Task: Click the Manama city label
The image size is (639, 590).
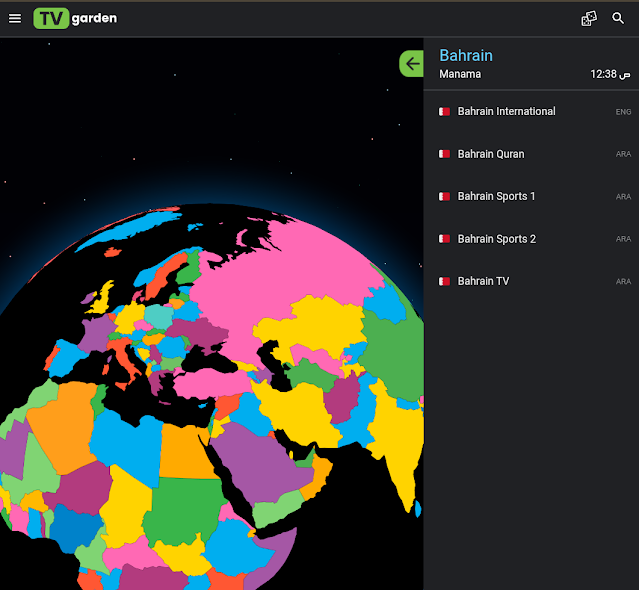Action: (460, 74)
